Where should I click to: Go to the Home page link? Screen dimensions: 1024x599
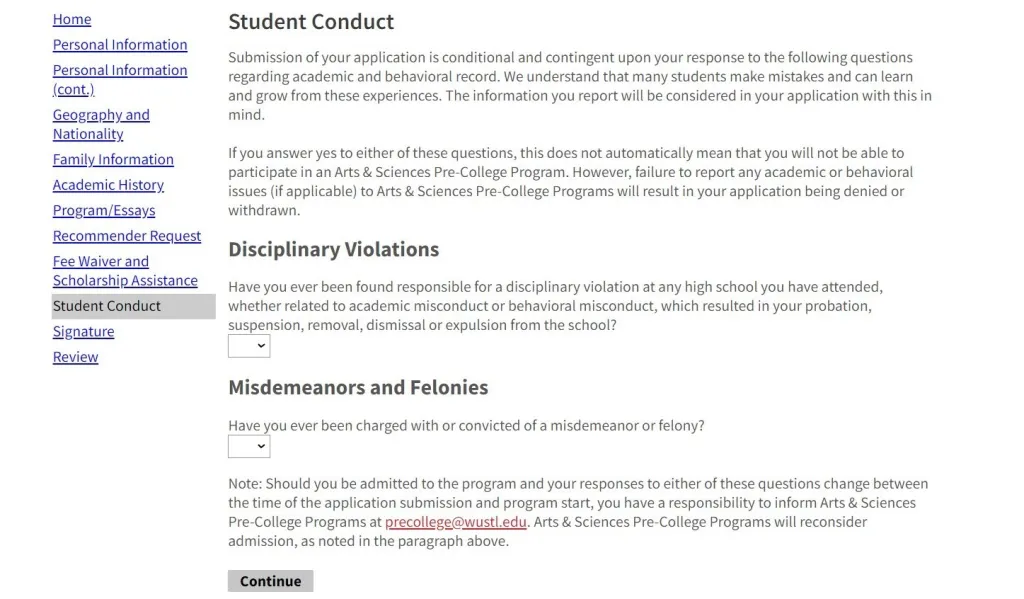(x=72, y=19)
